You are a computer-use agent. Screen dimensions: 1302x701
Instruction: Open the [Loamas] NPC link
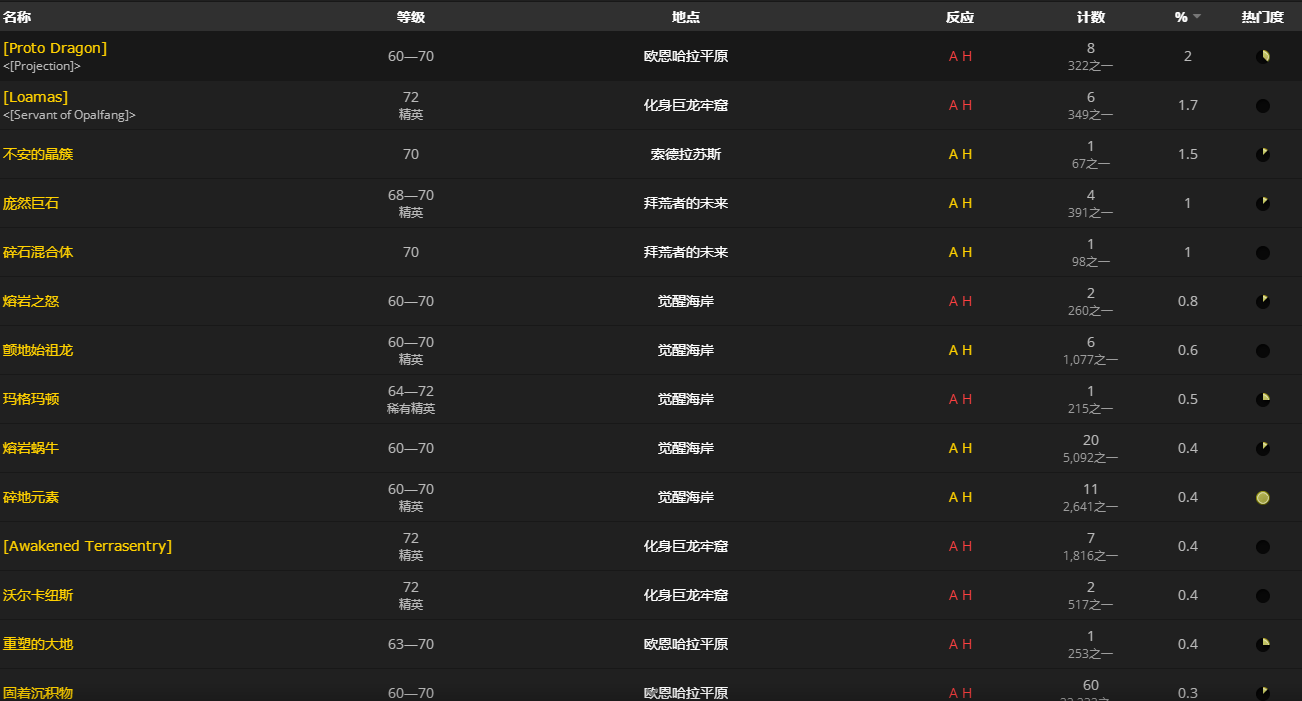[x=35, y=96]
